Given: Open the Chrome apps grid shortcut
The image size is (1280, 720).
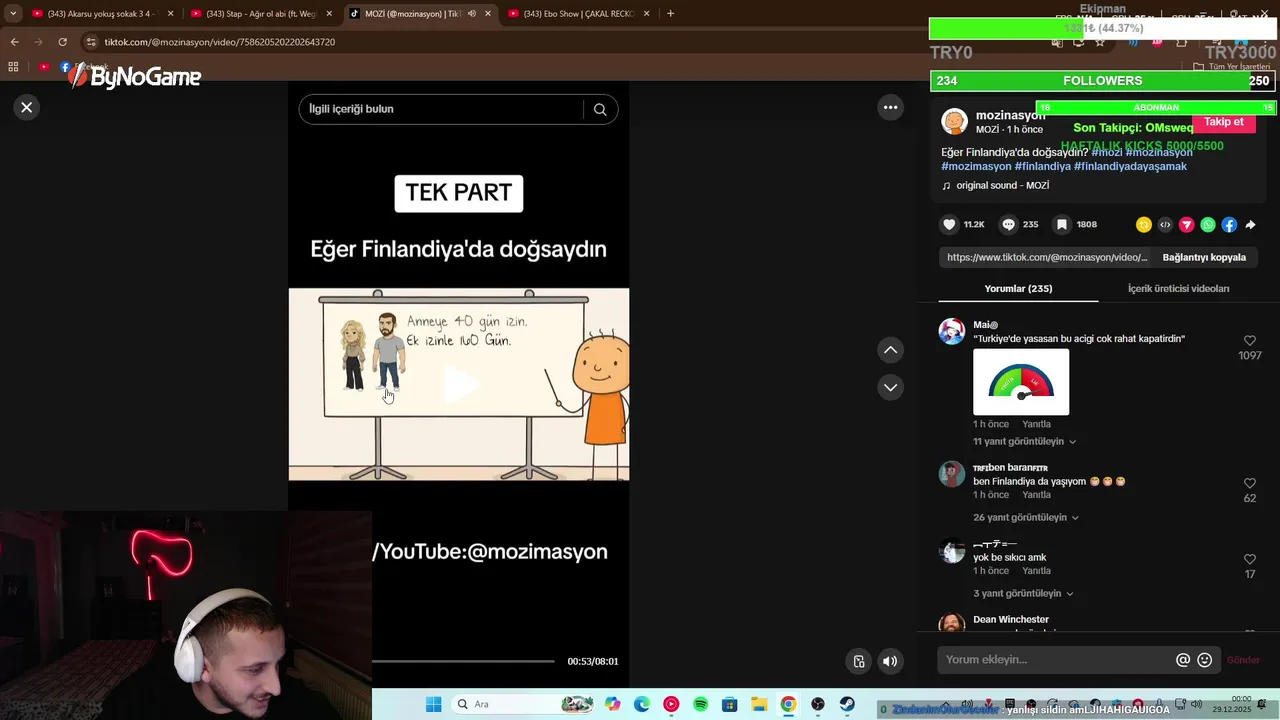Looking at the screenshot, I should pyautogui.click(x=13, y=67).
